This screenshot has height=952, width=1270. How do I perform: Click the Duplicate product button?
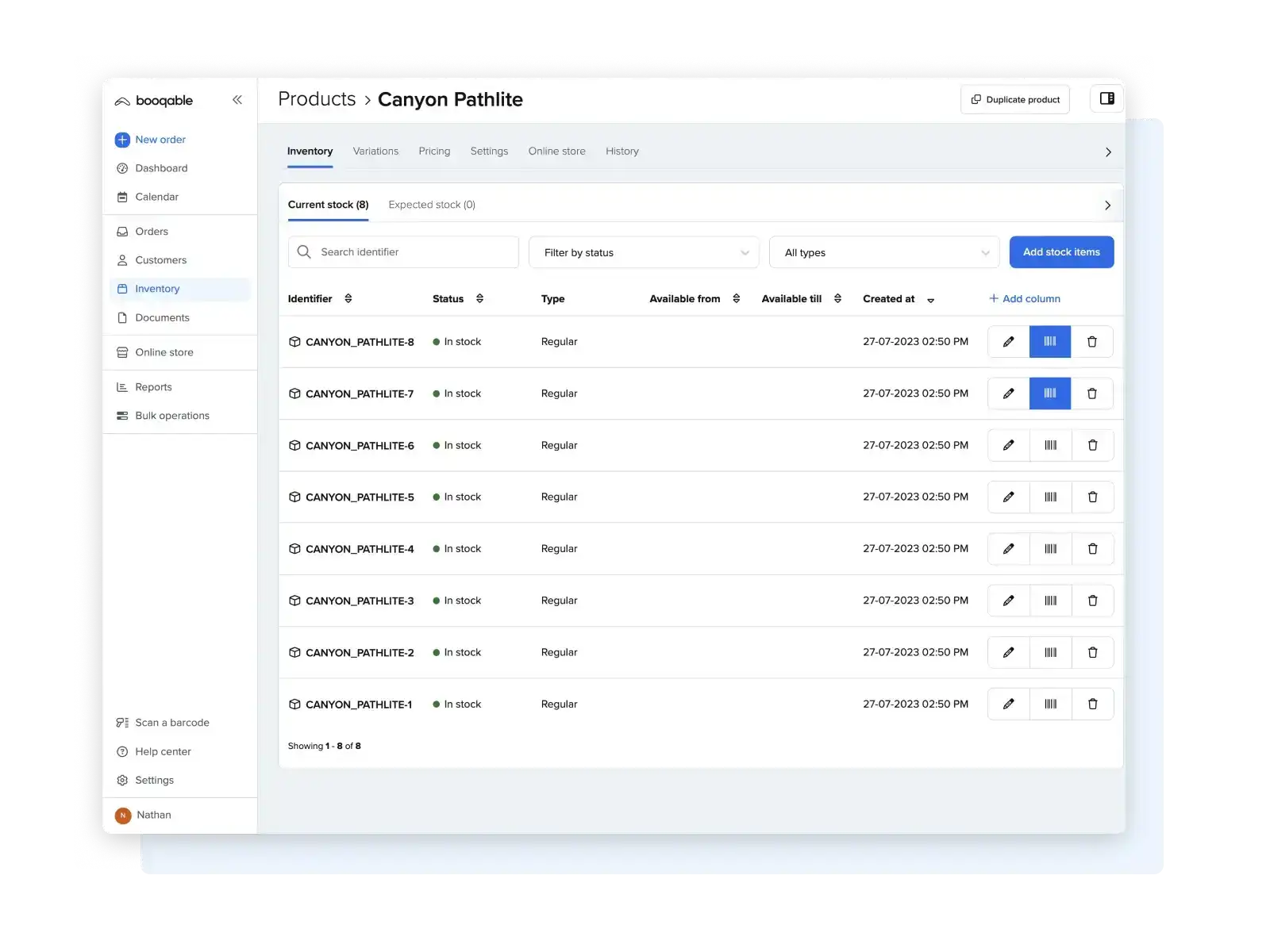pos(1014,99)
